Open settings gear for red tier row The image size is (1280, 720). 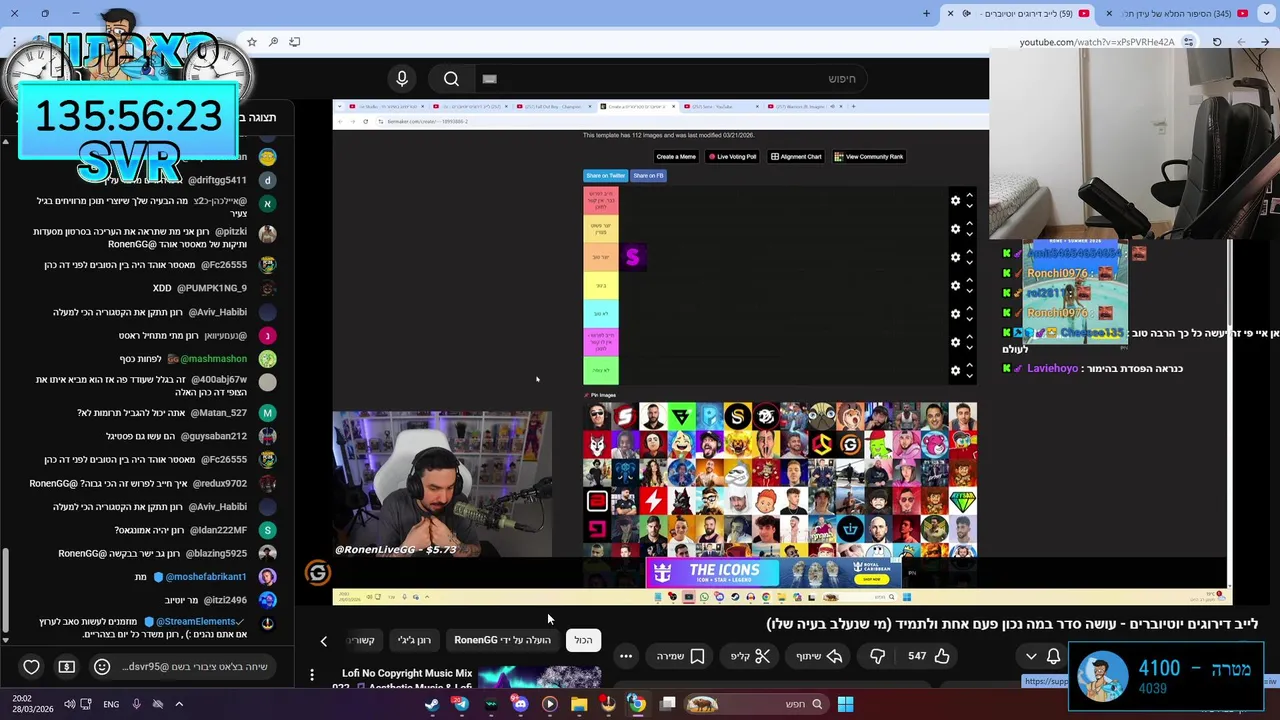coord(955,201)
